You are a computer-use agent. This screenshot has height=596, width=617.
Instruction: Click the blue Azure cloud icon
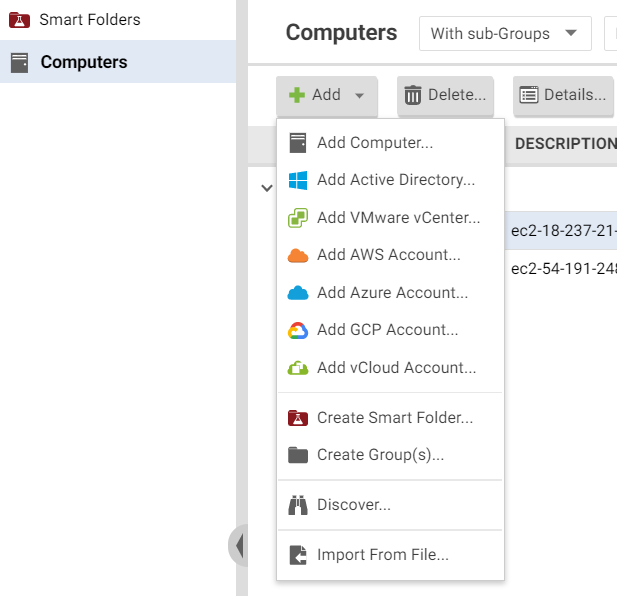[297, 293]
